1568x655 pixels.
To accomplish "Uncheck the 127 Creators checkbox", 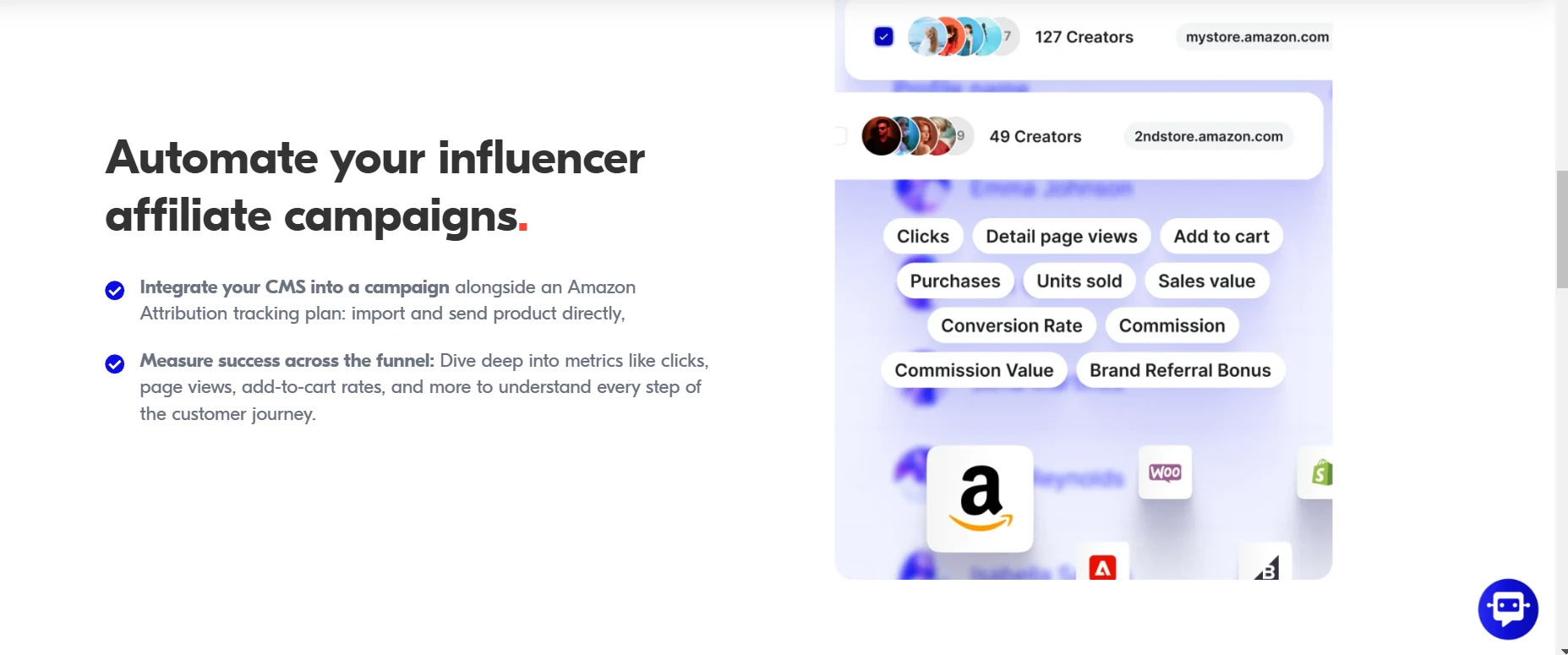I will click(883, 36).
